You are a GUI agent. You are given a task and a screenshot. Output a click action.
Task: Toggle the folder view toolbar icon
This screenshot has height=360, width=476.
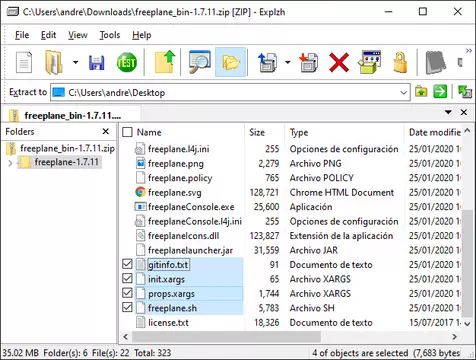pyautogui.click(x=231, y=62)
